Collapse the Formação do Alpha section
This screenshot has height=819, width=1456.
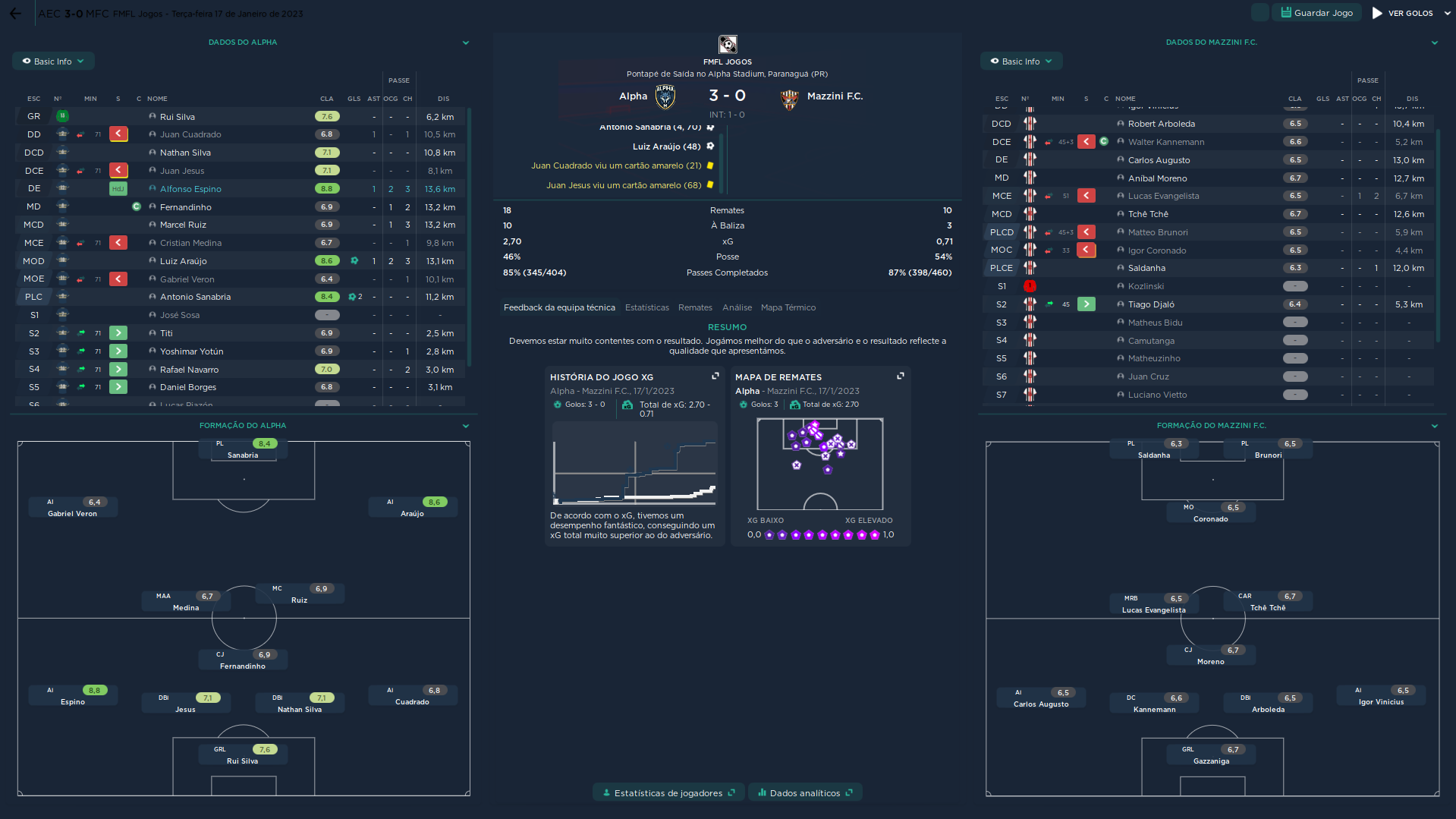pos(466,426)
